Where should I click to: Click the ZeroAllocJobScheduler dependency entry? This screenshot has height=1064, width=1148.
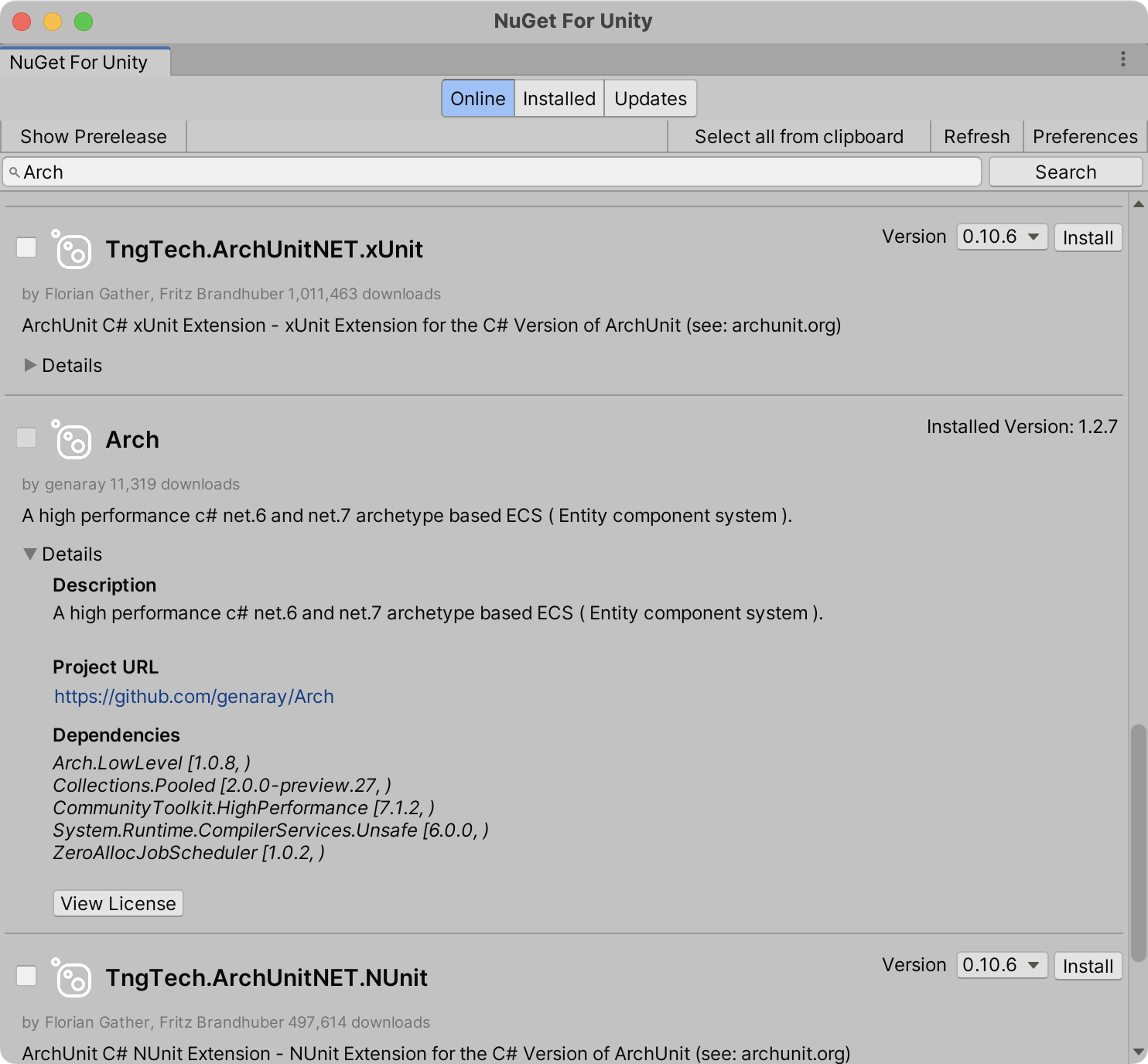coord(189,853)
